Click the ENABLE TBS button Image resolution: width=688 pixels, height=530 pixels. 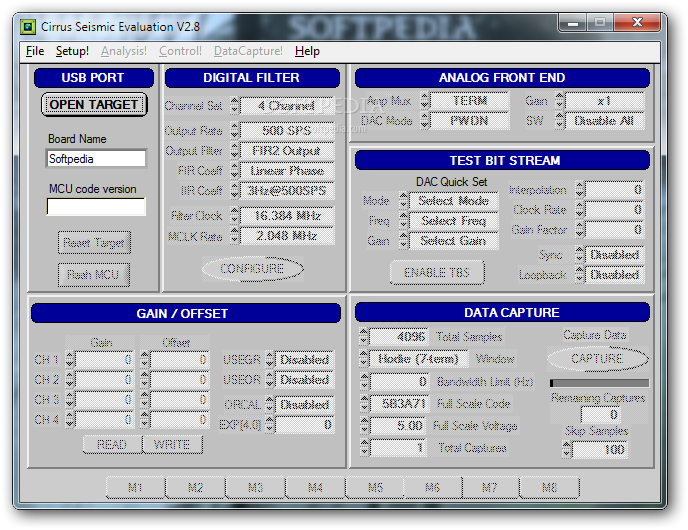437,272
